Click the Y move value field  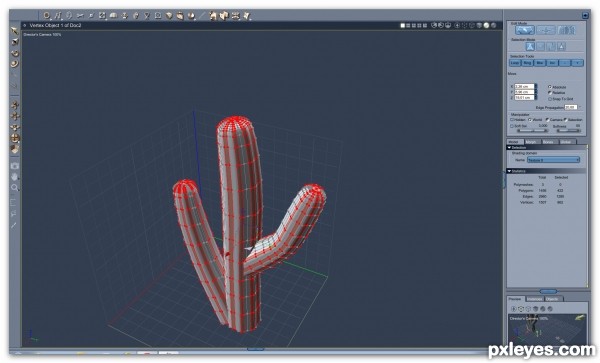click(x=524, y=92)
